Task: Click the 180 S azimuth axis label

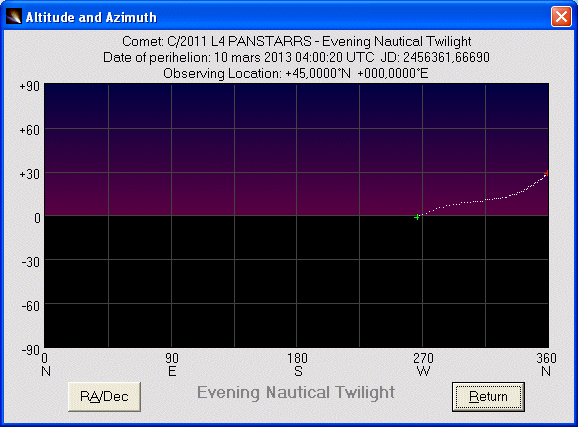Action: tap(297, 364)
